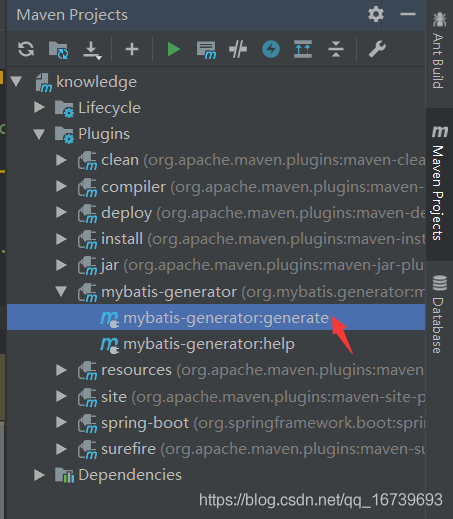
Task: Click the mybatis-generator:generate goal icon
Action: [x=110, y=319]
